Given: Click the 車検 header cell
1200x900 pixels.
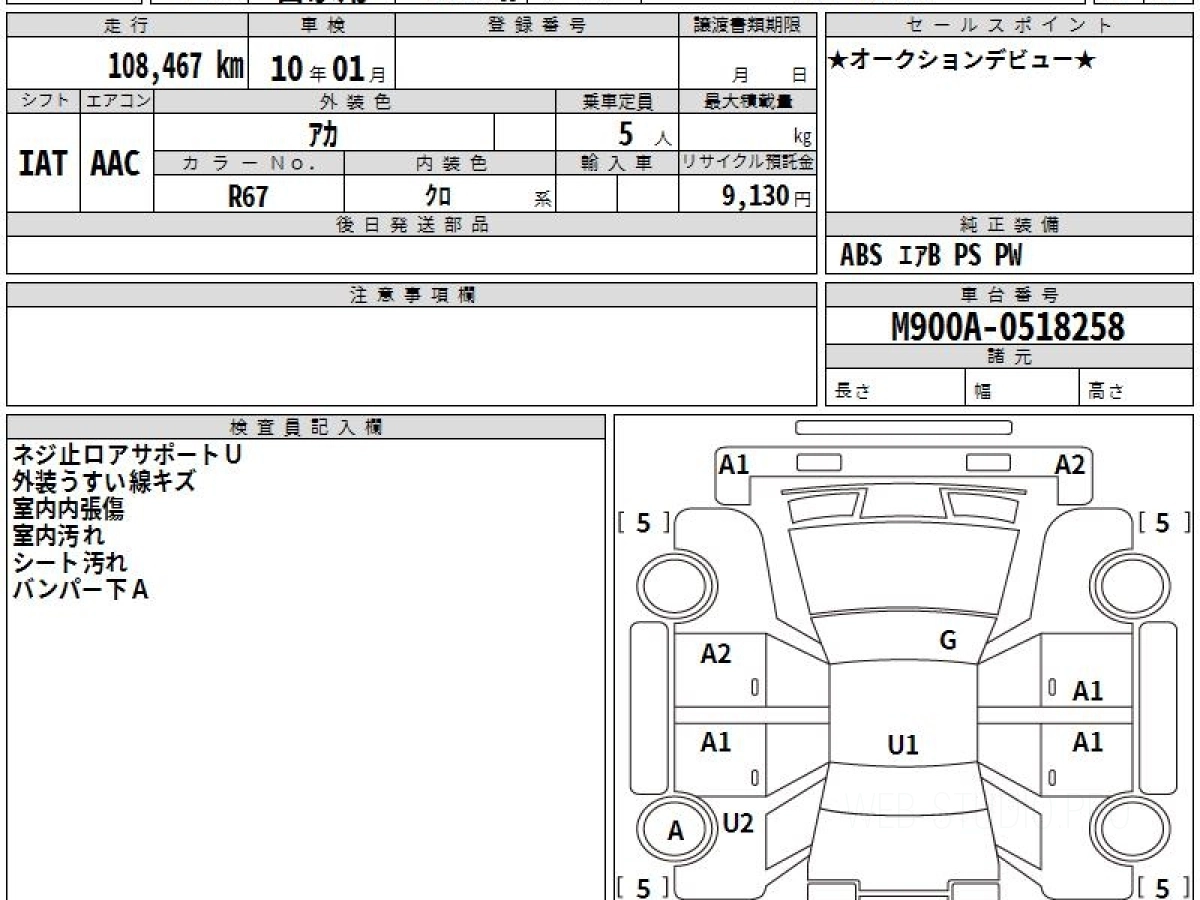Looking at the screenshot, I should (321, 26).
